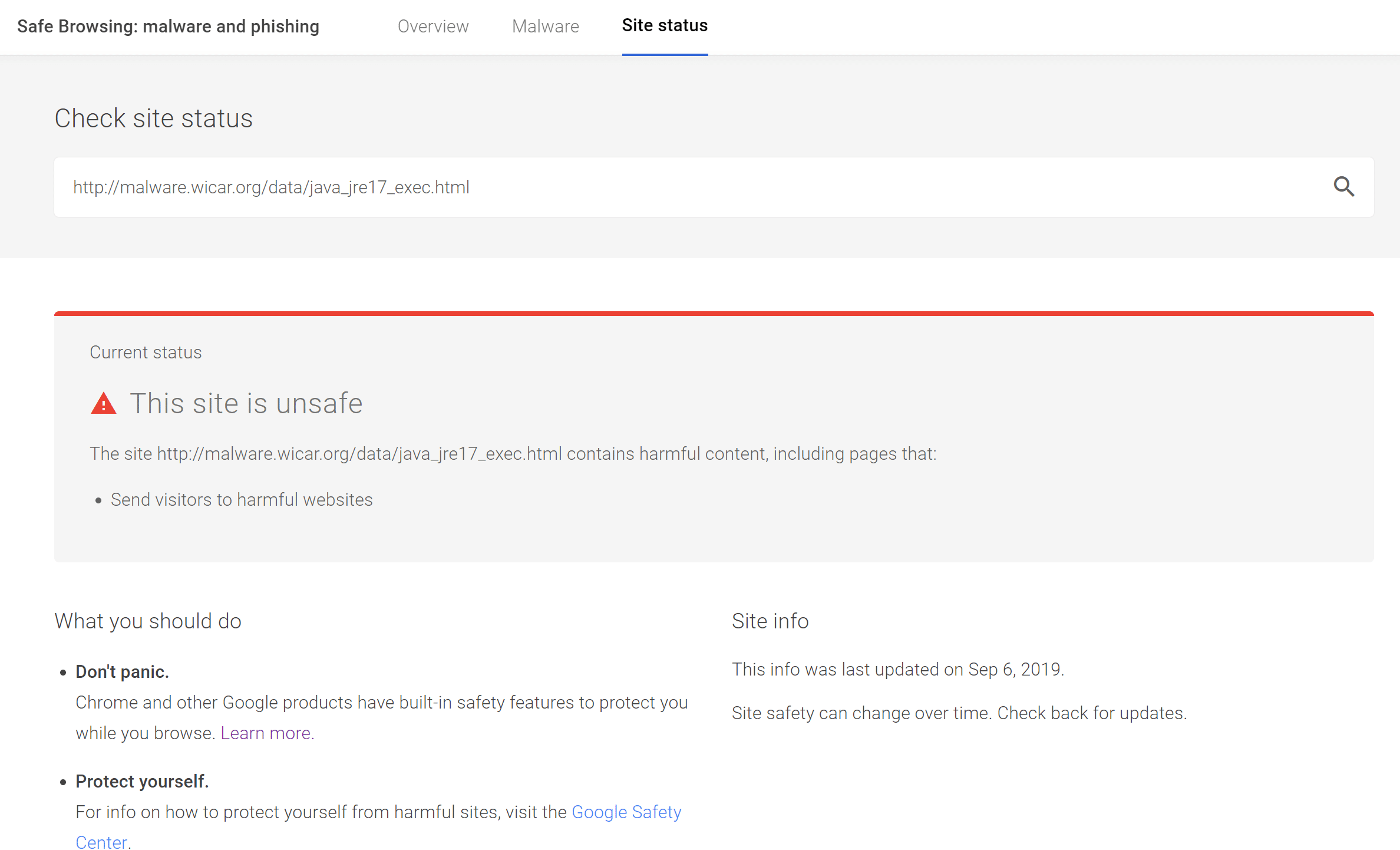
Task: Click the last updated date text
Action: click(x=898, y=669)
